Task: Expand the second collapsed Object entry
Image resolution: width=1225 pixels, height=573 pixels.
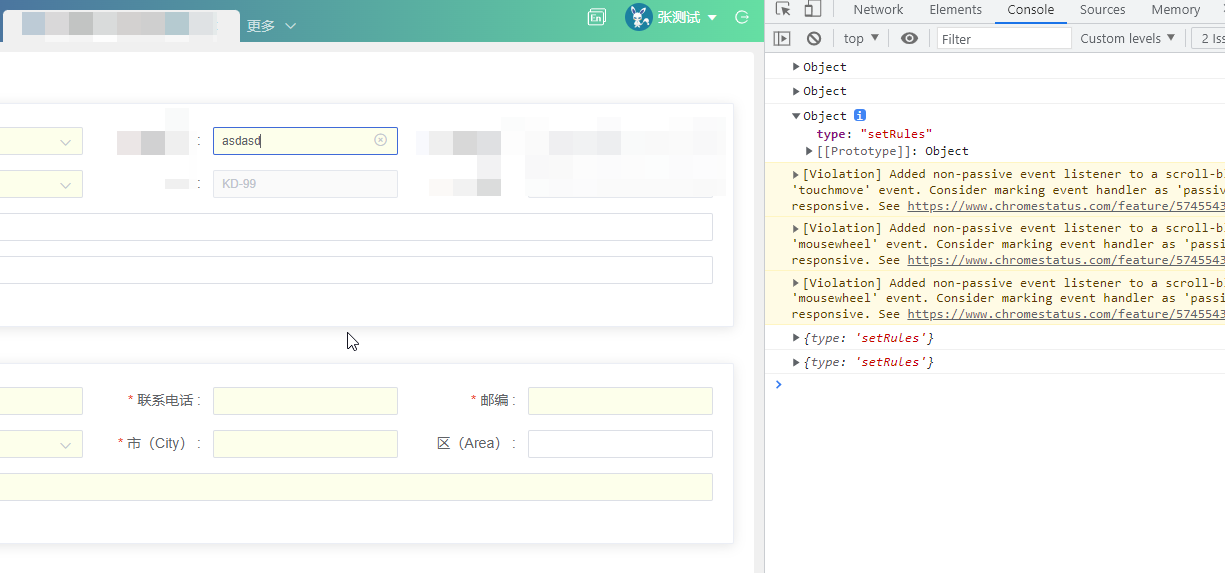Action: [x=796, y=91]
